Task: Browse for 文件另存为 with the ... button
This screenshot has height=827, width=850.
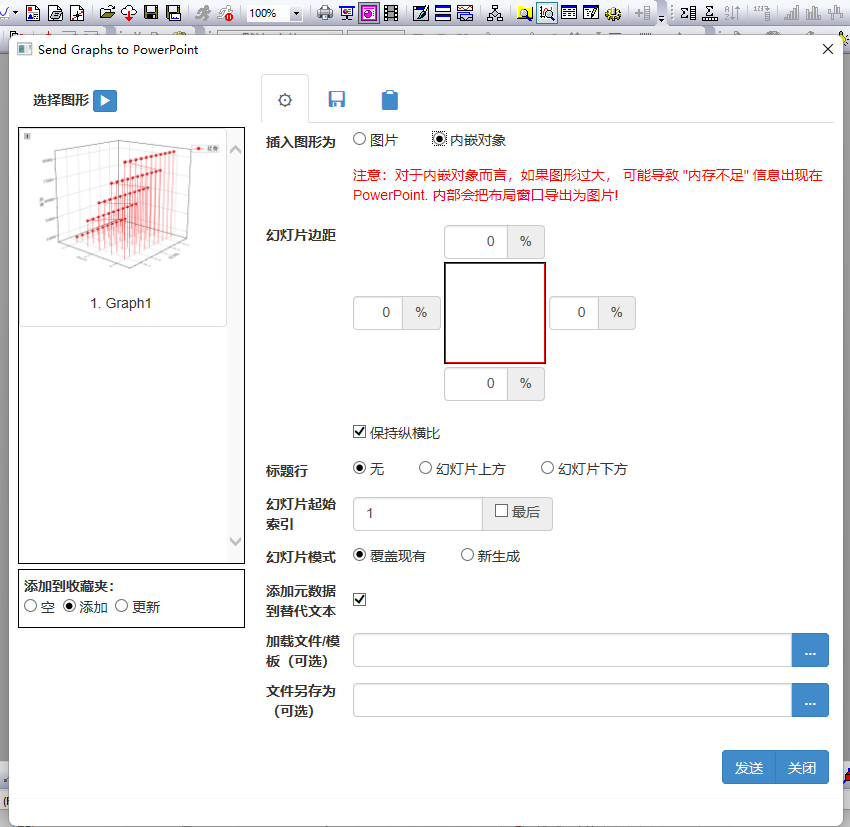Action: tap(810, 700)
